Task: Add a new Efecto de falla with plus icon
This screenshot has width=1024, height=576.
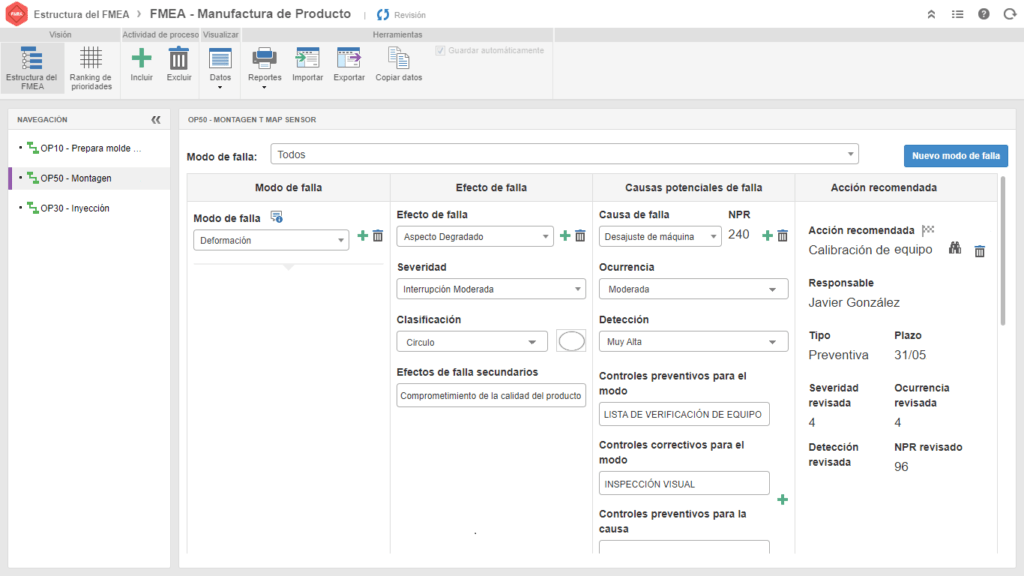Action: tap(564, 235)
